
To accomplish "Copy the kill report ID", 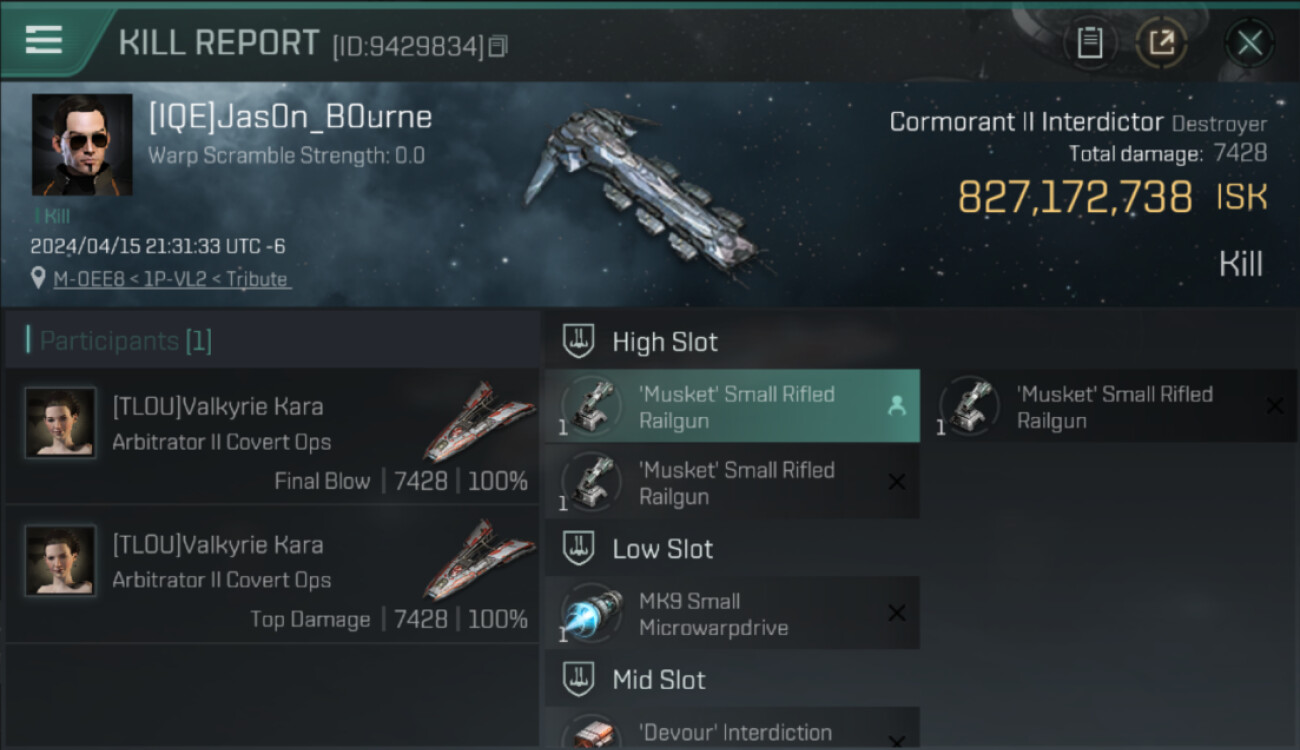I will (498, 46).
